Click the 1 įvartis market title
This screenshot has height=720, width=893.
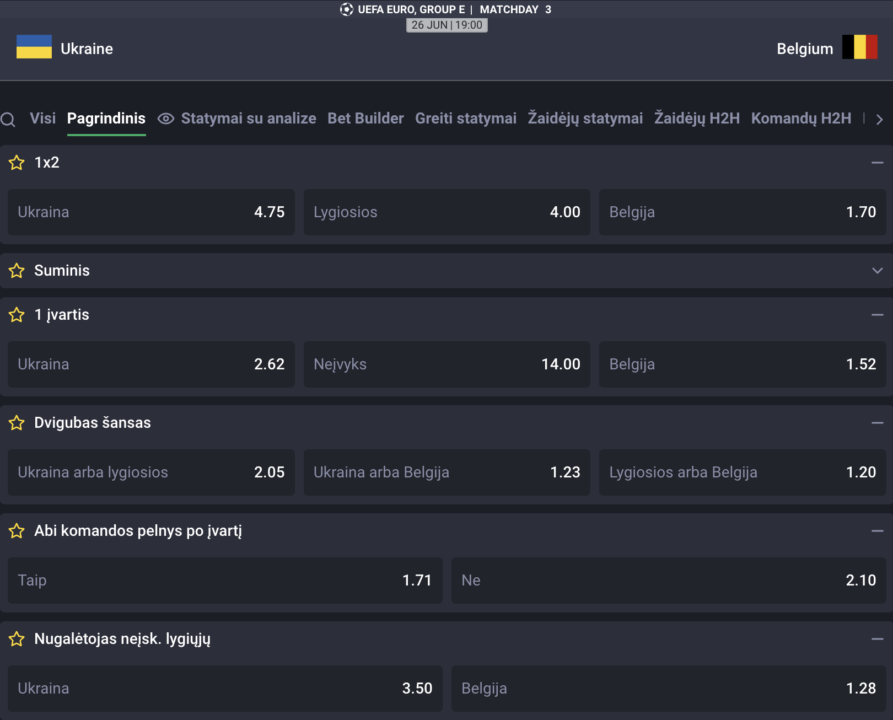[x=62, y=315]
